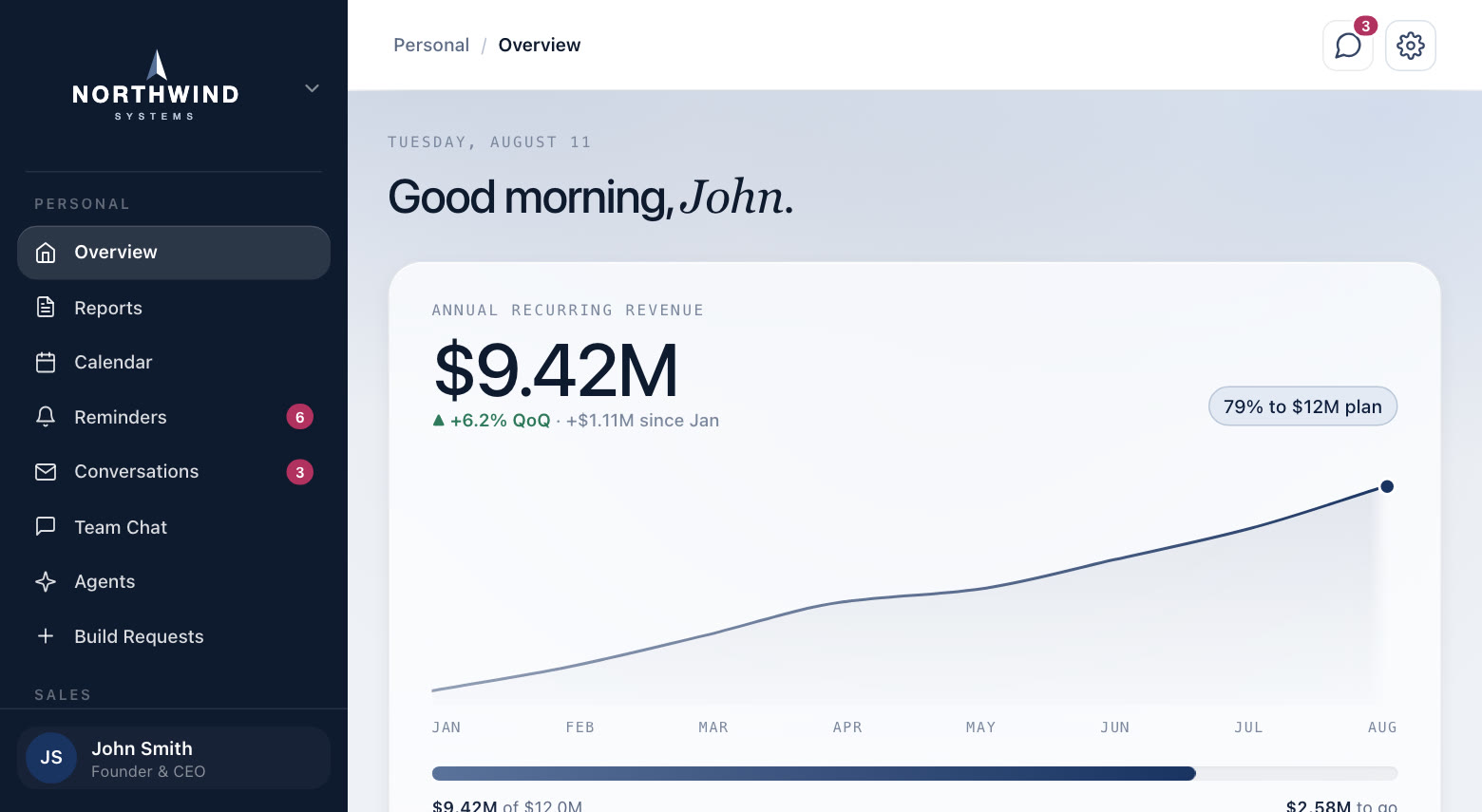Click the Conversations badge showing 3

300,472
